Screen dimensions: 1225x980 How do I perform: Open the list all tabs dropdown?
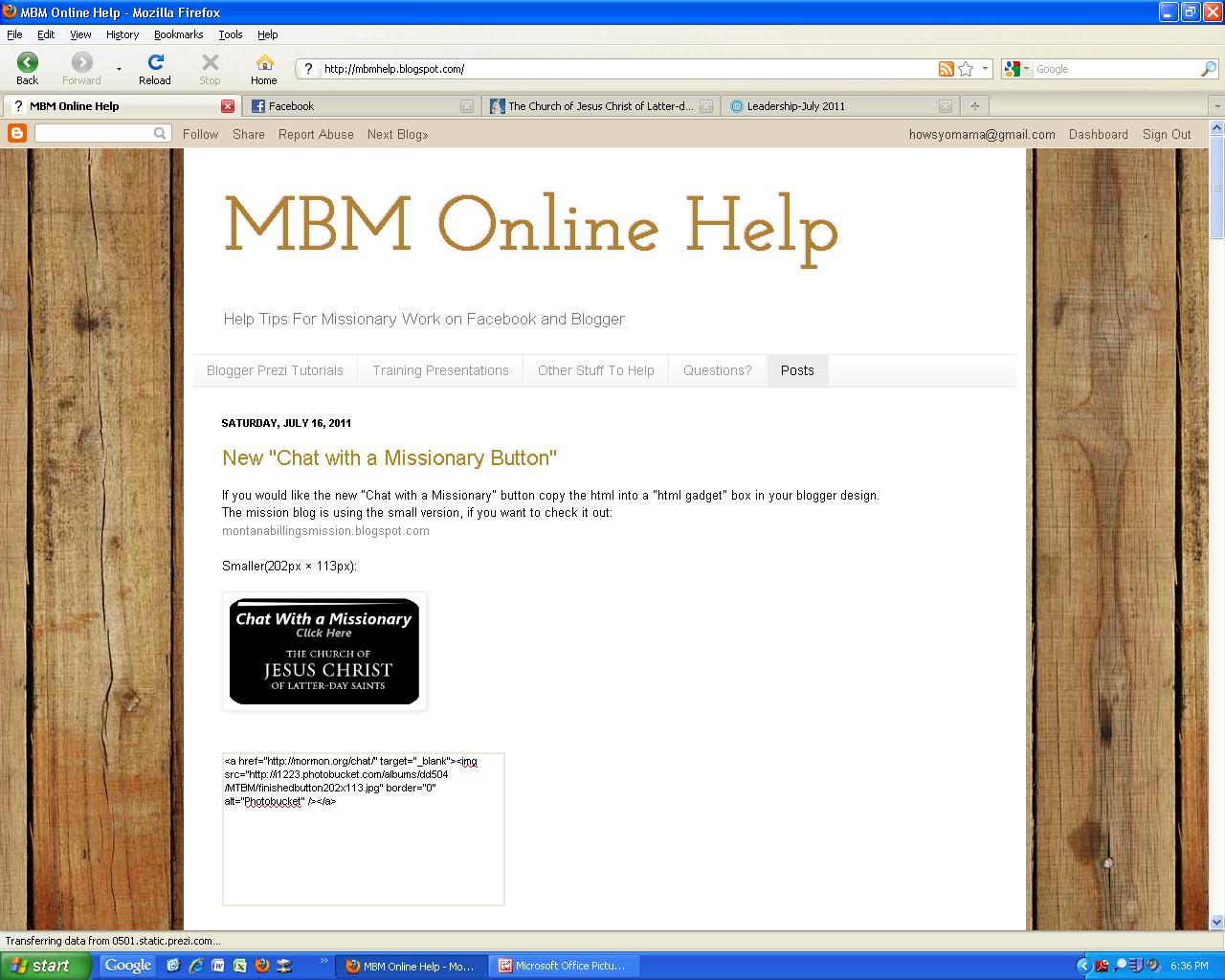[x=1216, y=106]
